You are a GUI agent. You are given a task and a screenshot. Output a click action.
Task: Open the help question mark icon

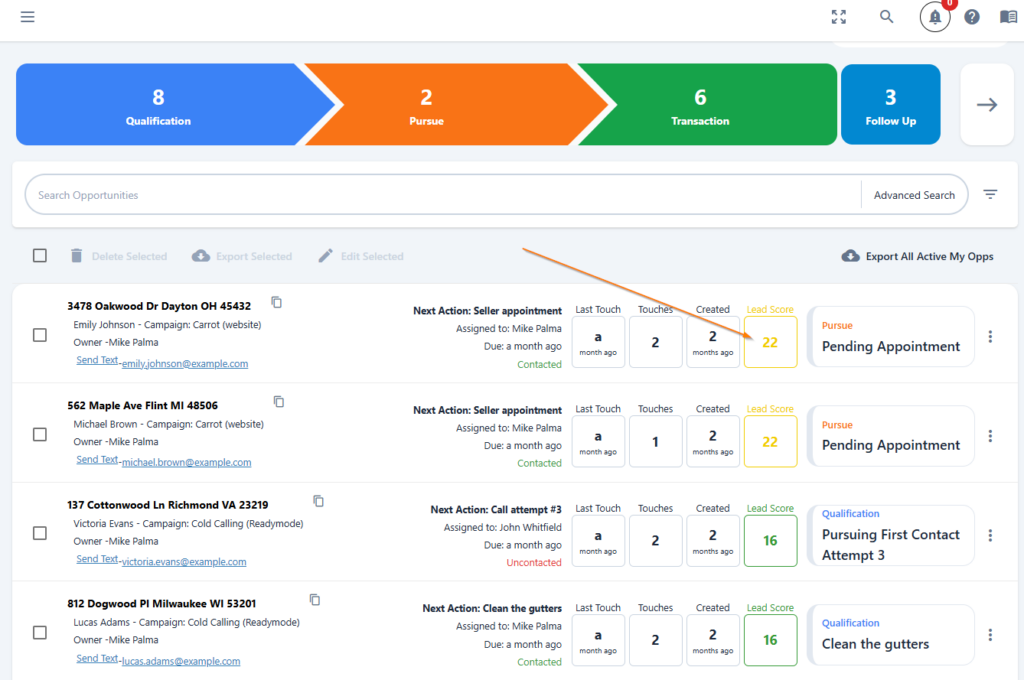pos(972,17)
